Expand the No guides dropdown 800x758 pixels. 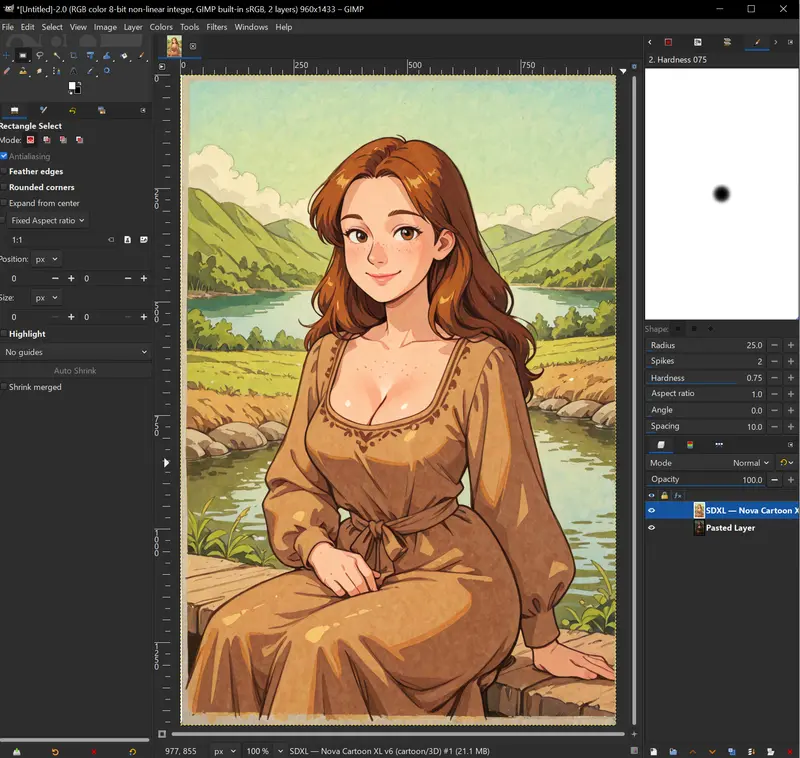tap(76, 352)
